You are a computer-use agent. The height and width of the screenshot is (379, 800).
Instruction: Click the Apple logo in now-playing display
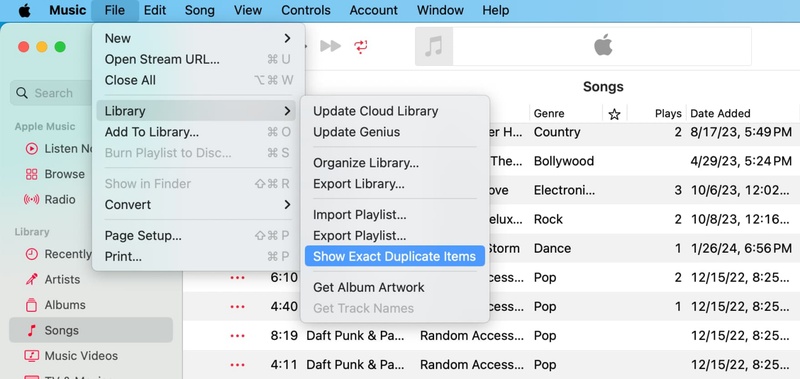tap(603, 45)
